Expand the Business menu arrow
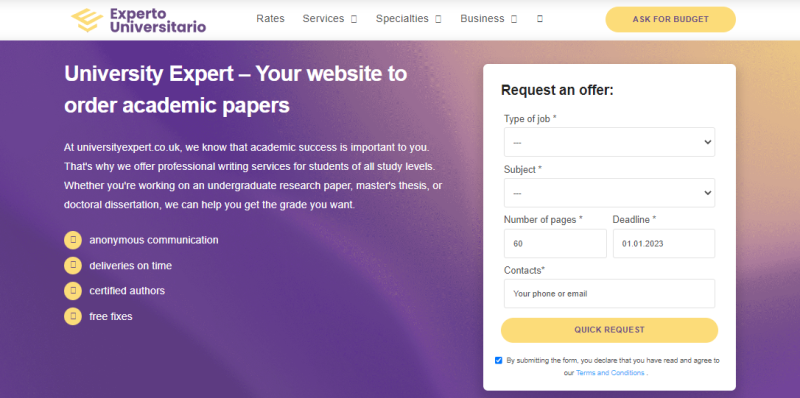 (x=514, y=19)
